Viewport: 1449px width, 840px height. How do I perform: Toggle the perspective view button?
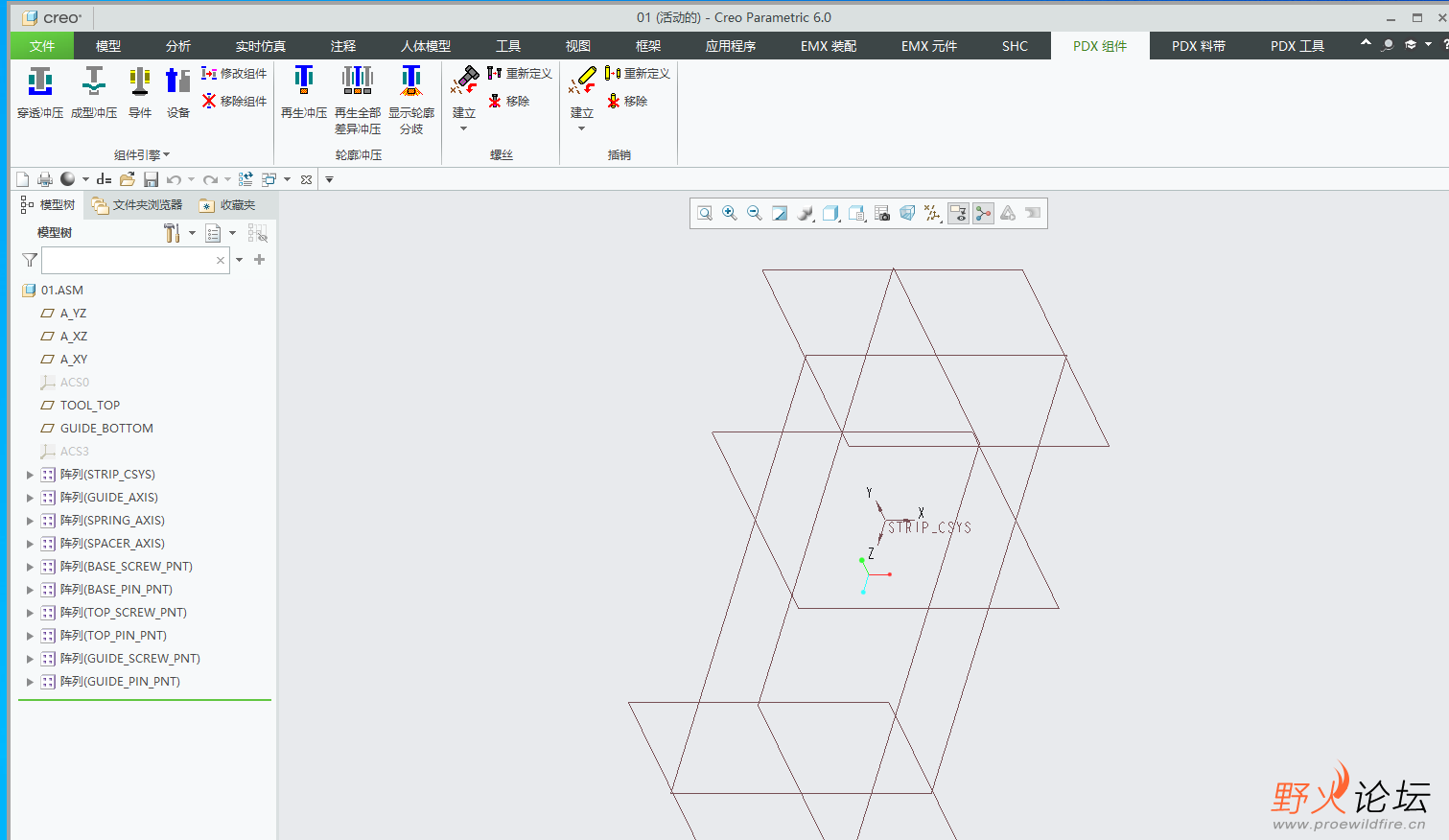[907, 214]
